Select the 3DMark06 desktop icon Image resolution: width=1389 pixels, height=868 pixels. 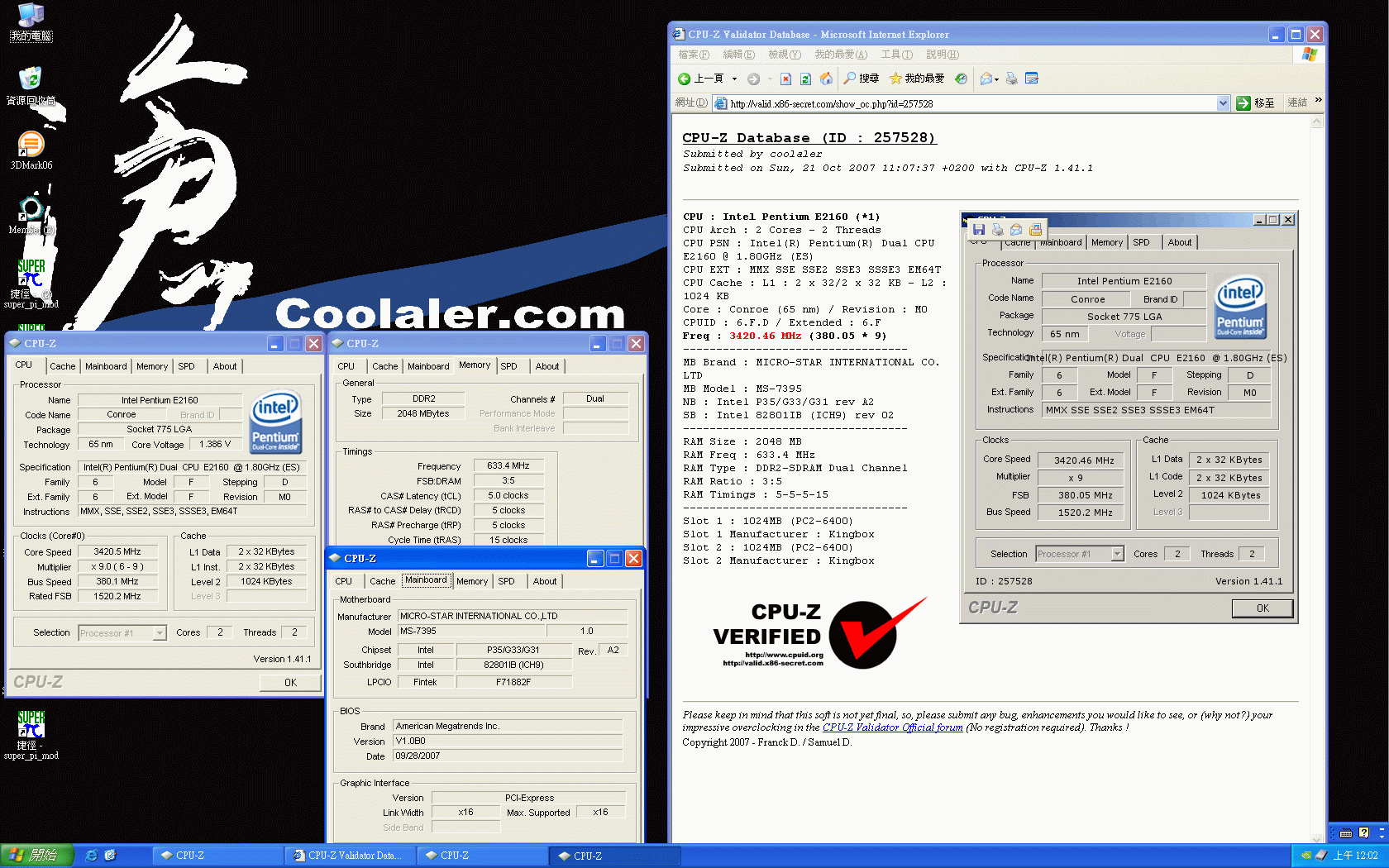tap(31, 144)
